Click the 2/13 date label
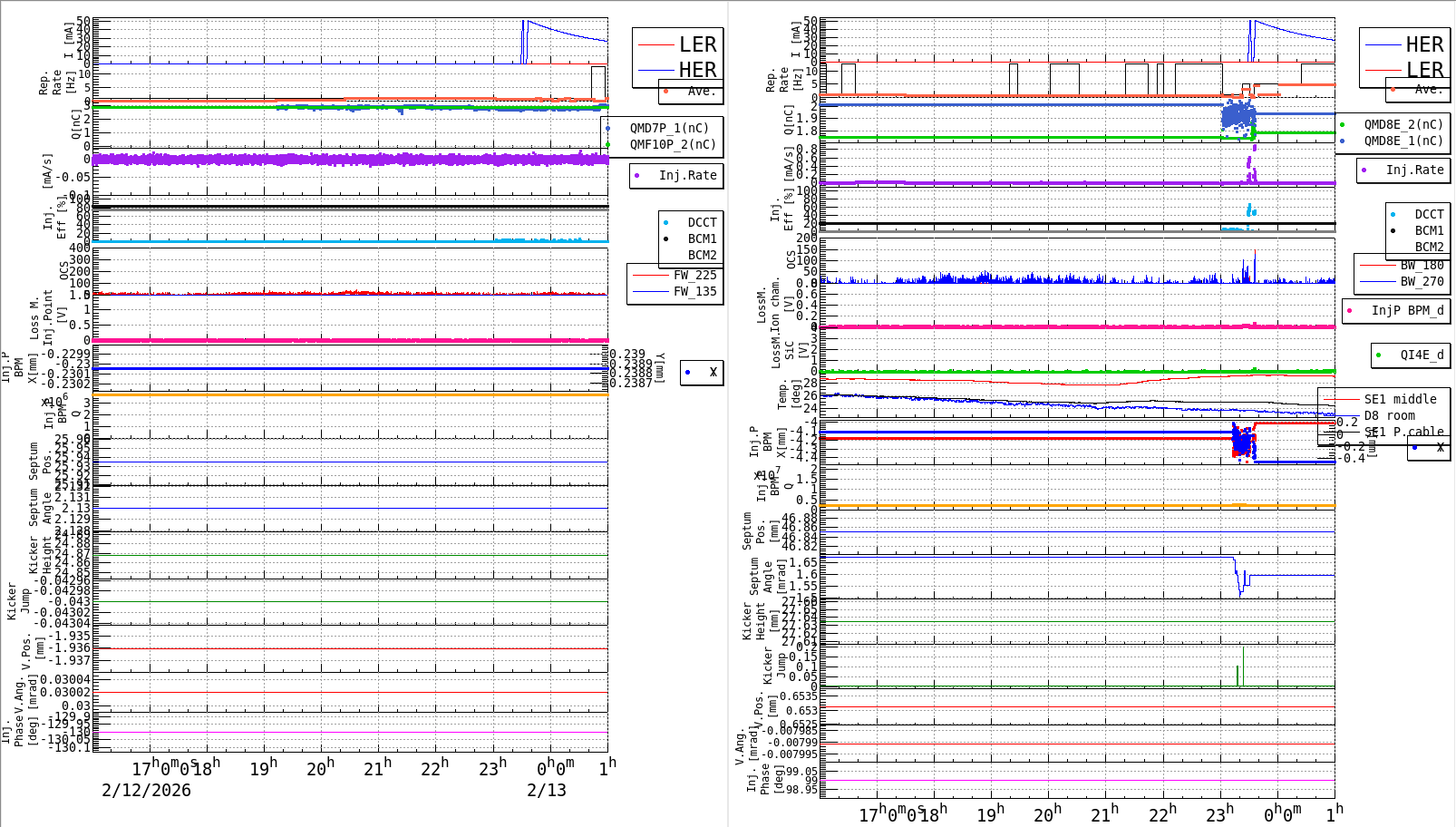1456x827 pixels. click(547, 790)
